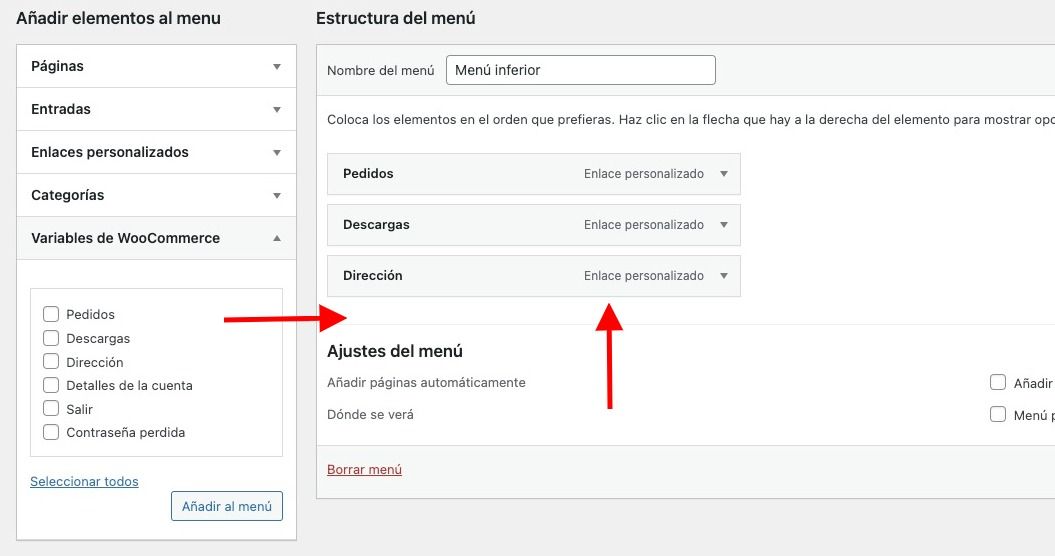This screenshot has width=1055, height=556.
Task: Select the Descargas menu structure item
Action: [x=534, y=225]
